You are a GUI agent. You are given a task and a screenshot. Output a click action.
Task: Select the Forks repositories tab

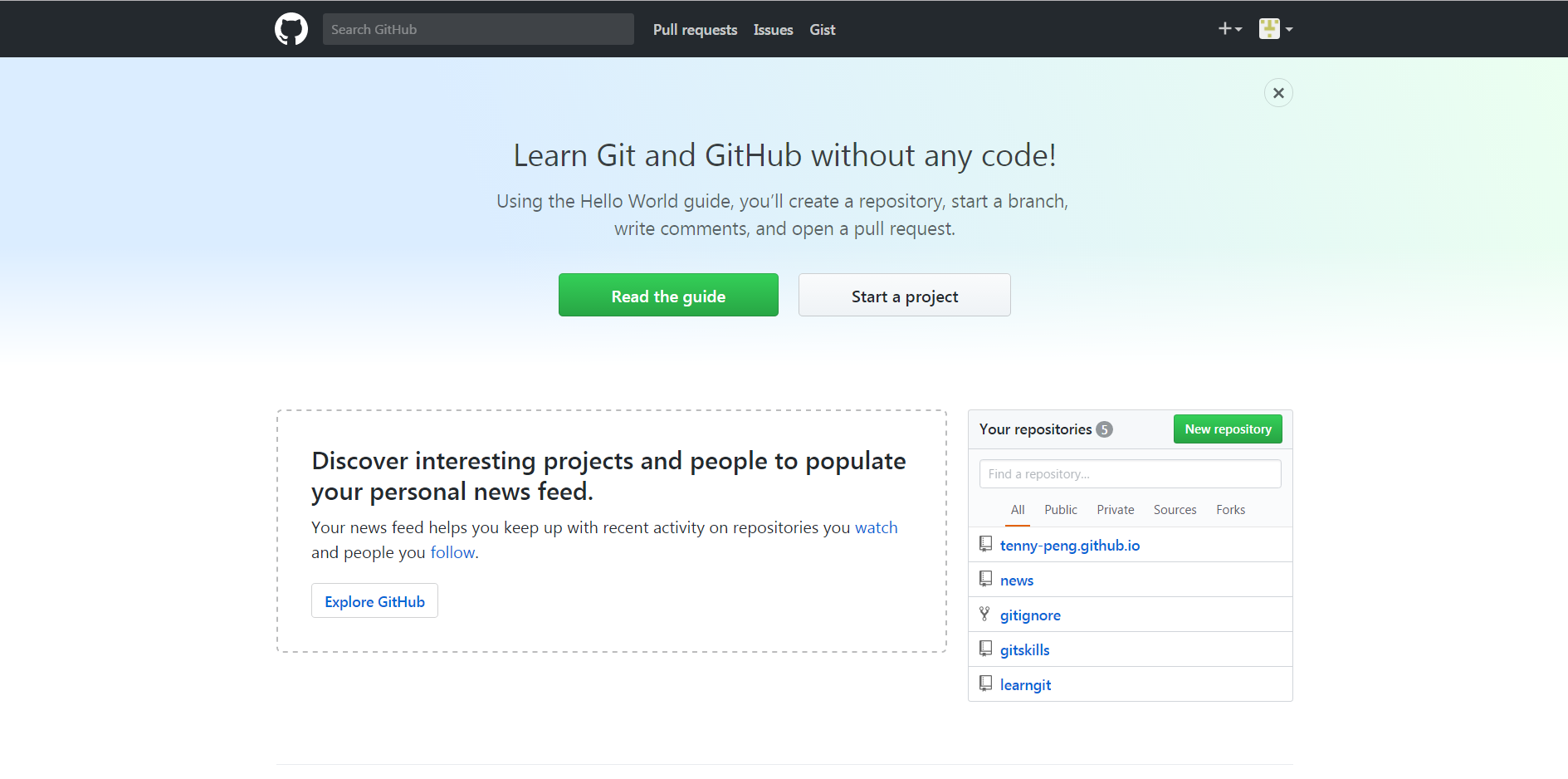point(1230,510)
